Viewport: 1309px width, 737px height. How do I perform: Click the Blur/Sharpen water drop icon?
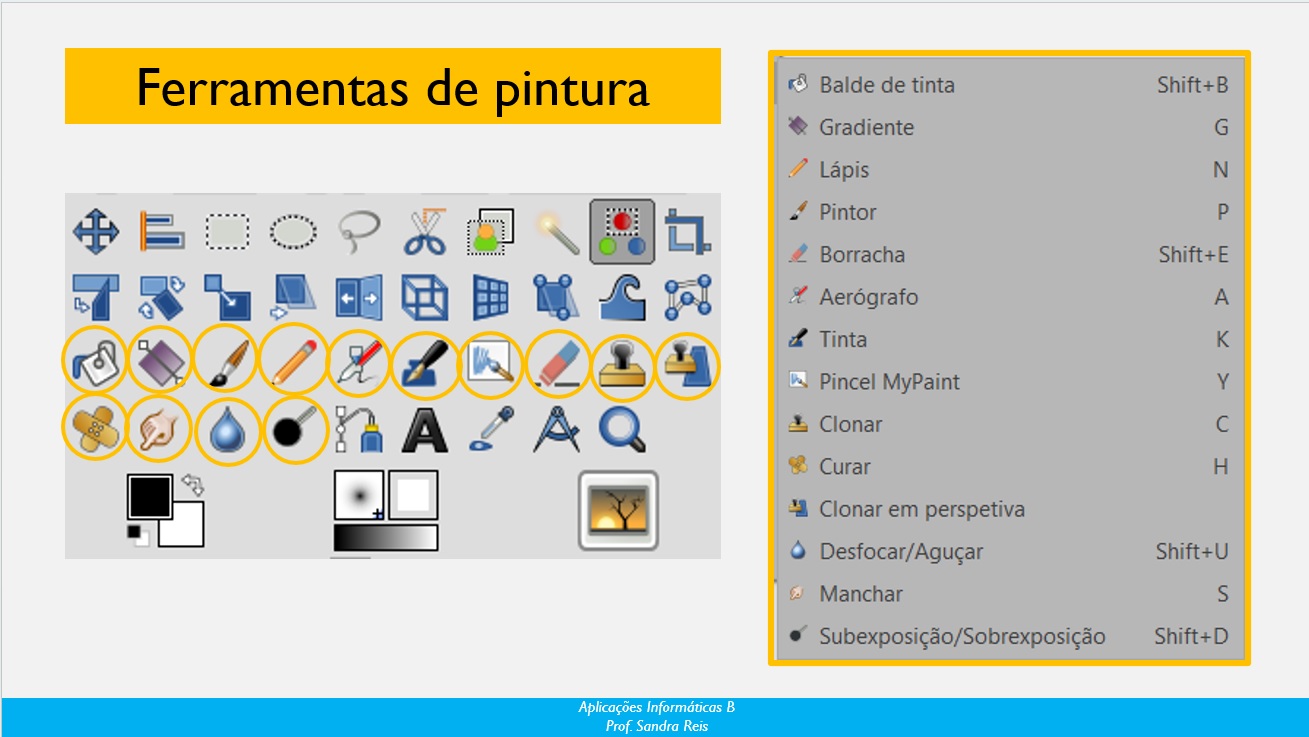(x=226, y=430)
